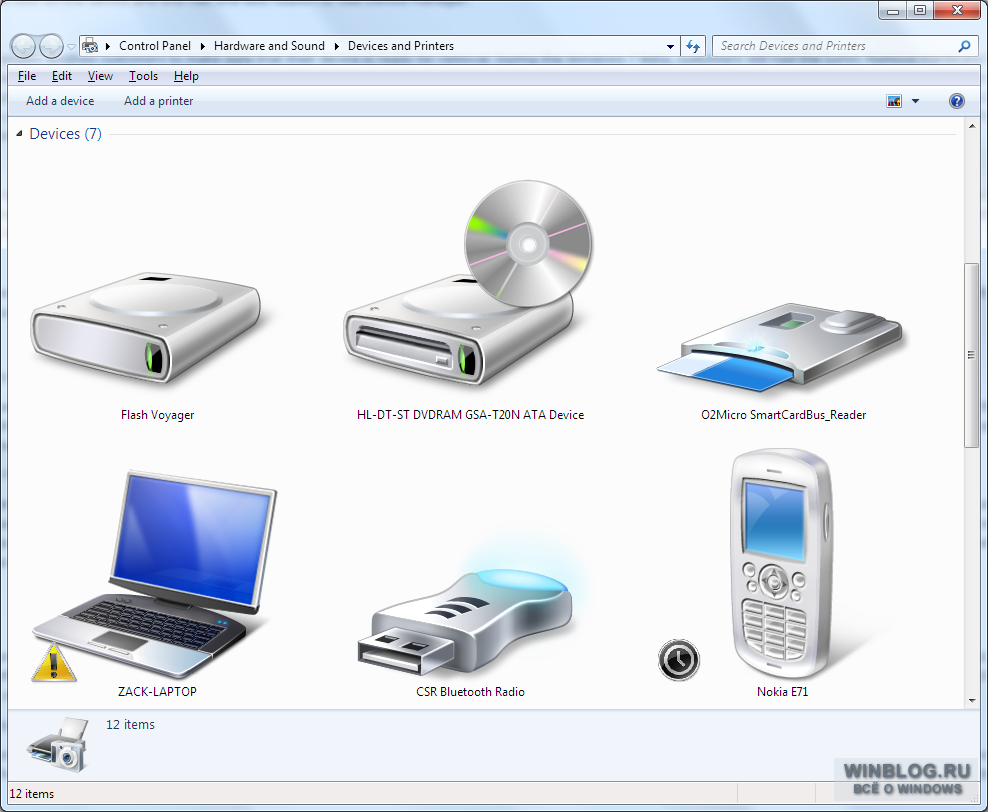Select the O2Micro SmartCardBus Reader icon
988x812 pixels.
click(780, 347)
